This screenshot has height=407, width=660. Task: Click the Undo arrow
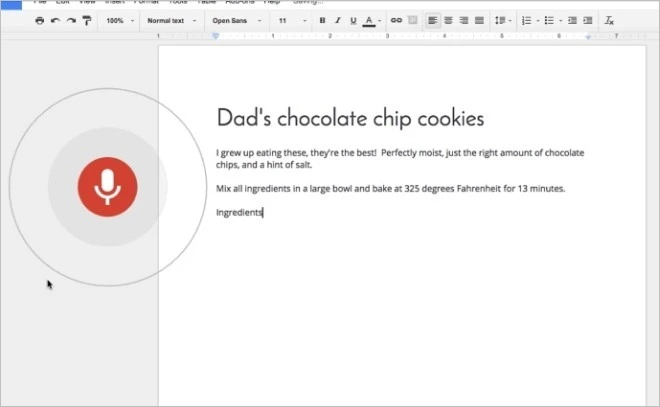pyautogui.click(x=56, y=20)
